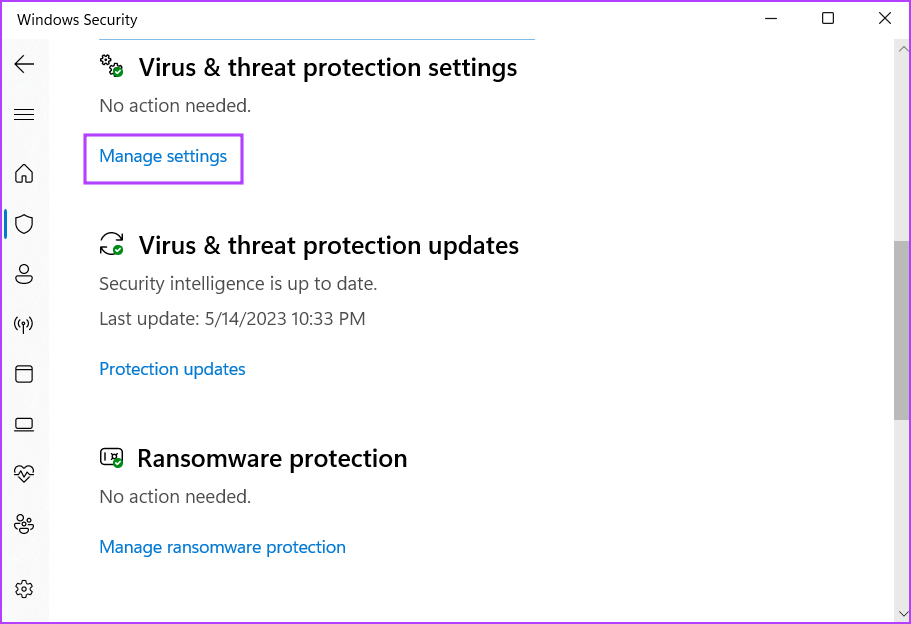Open Firewall & network protection icon
911x624 pixels.
24,324
